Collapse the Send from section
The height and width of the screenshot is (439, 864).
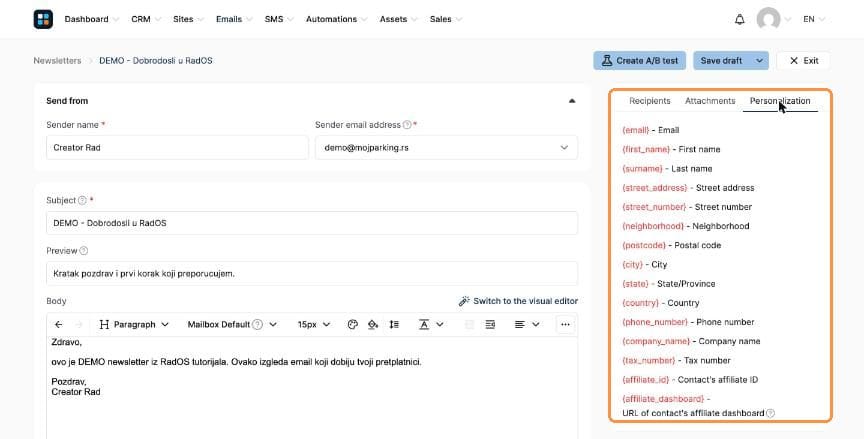pyautogui.click(x=571, y=101)
